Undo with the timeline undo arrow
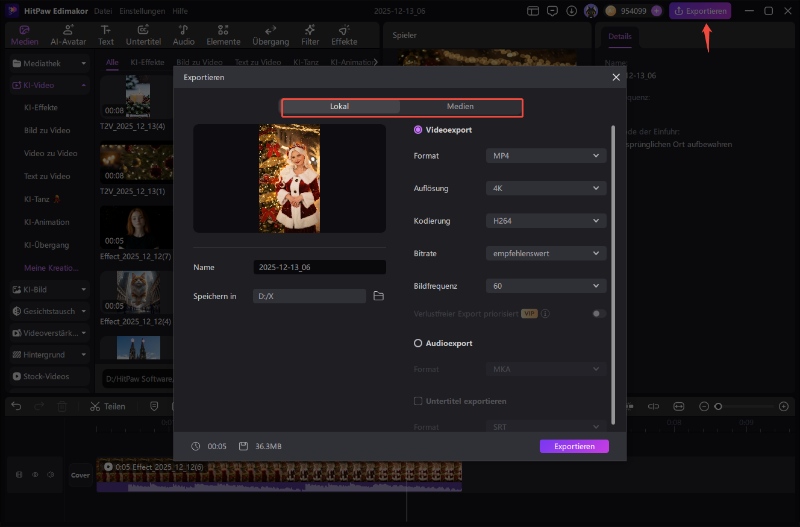800x527 pixels. [16, 406]
